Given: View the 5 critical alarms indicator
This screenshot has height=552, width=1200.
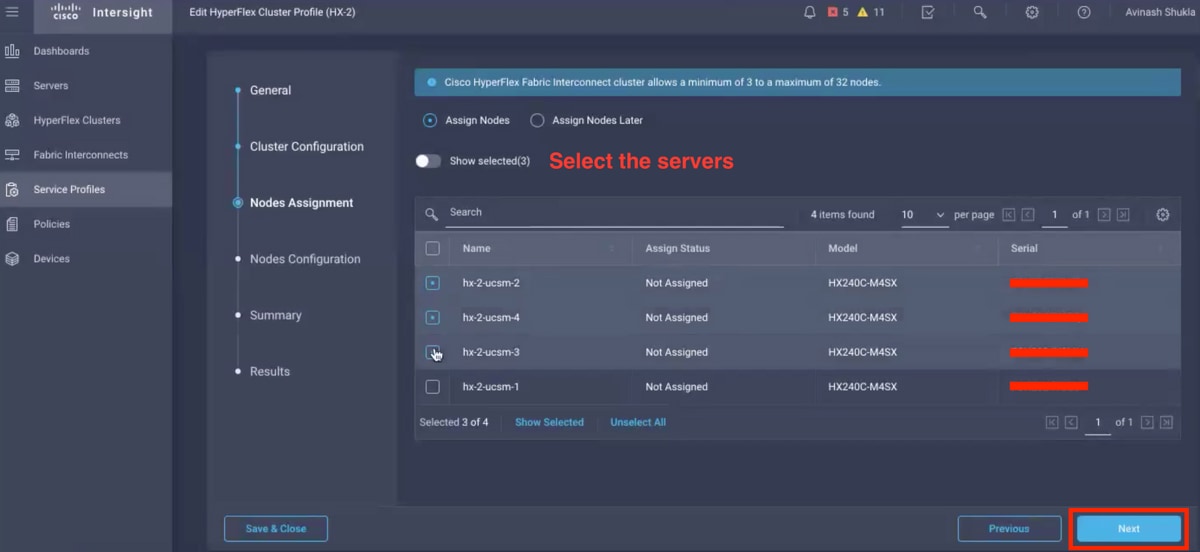Looking at the screenshot, I should pos(838,12).
